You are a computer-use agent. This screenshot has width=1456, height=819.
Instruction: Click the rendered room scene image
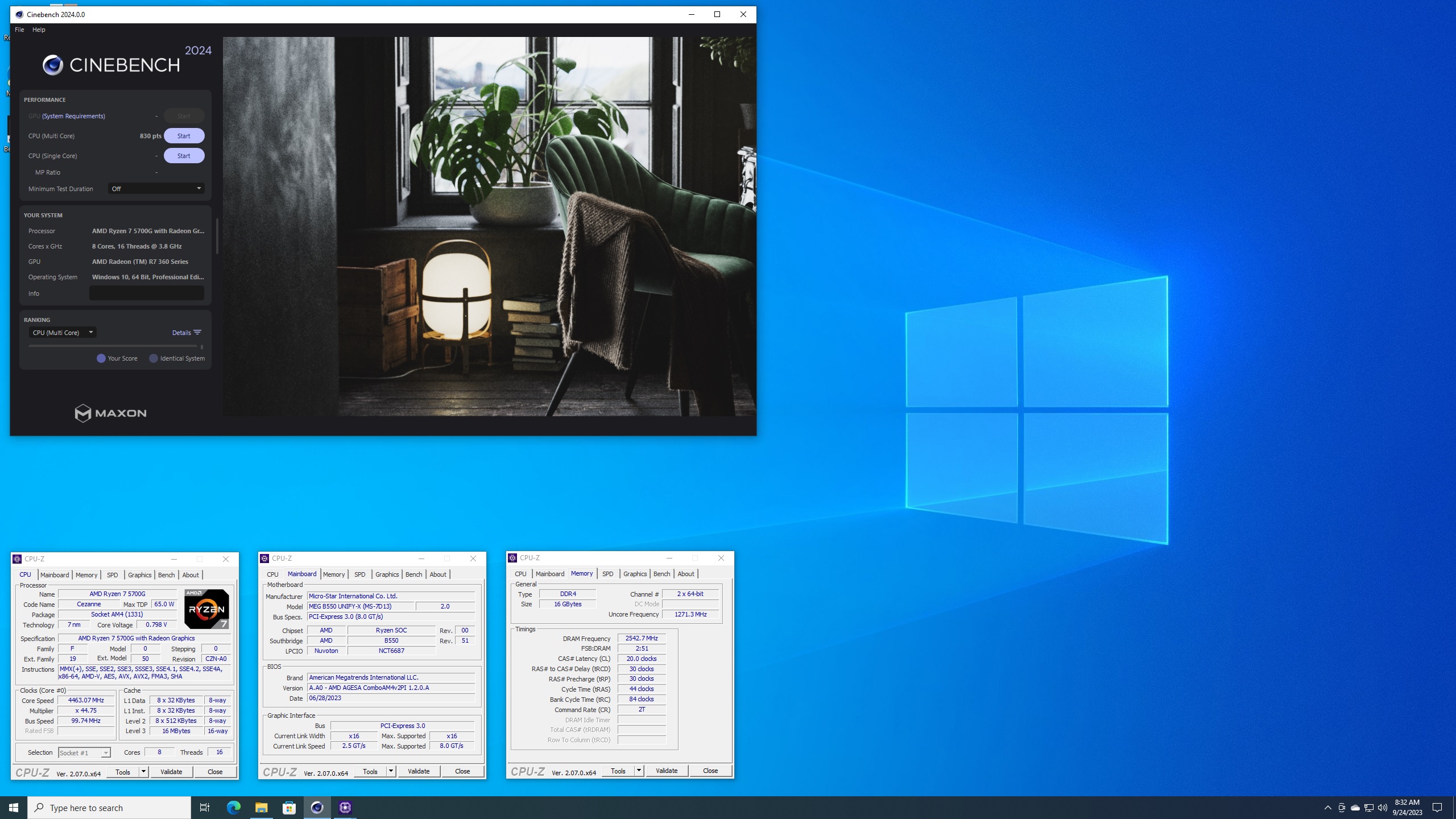click(489, 226)
